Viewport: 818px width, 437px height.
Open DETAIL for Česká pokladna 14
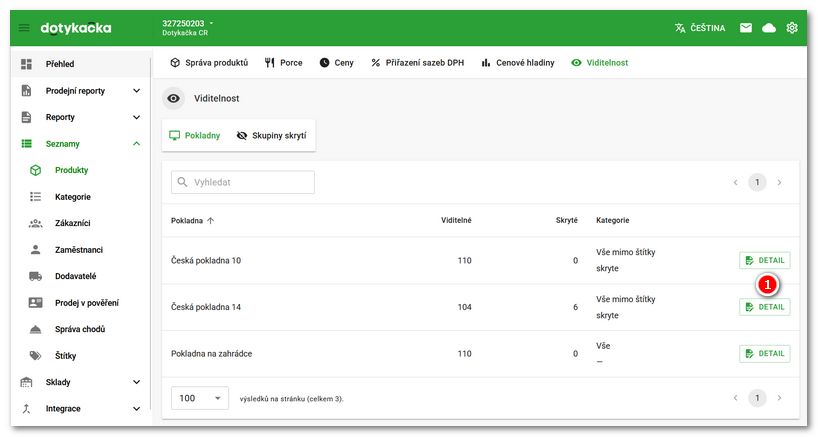[765, 307]
